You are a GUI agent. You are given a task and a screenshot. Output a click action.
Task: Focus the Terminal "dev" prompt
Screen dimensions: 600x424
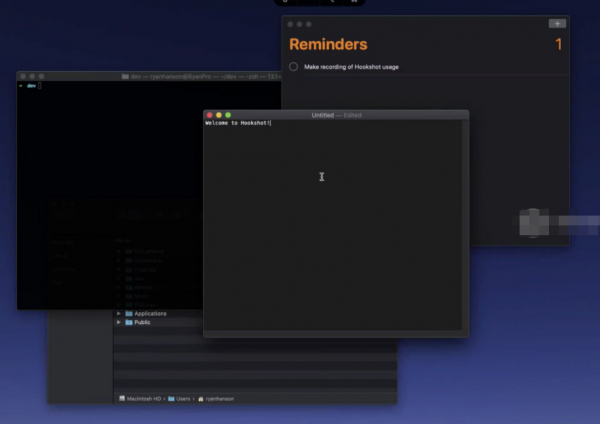pyautogui.click(x=31, y=86)
